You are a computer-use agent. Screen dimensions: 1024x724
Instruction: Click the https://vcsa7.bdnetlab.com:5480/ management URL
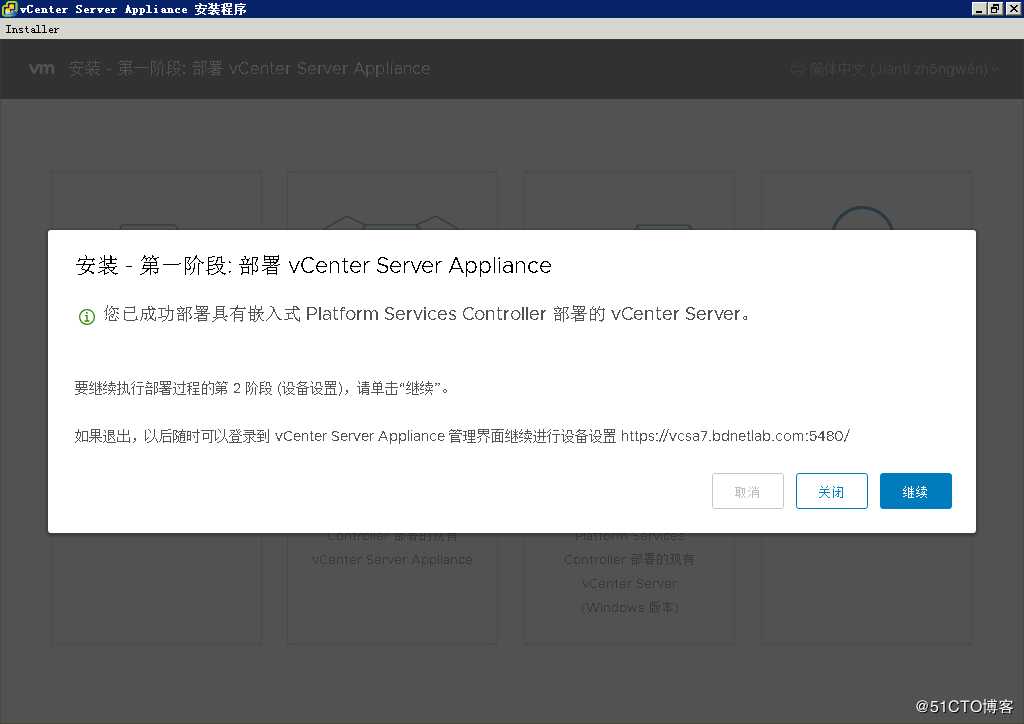point(735,435)
